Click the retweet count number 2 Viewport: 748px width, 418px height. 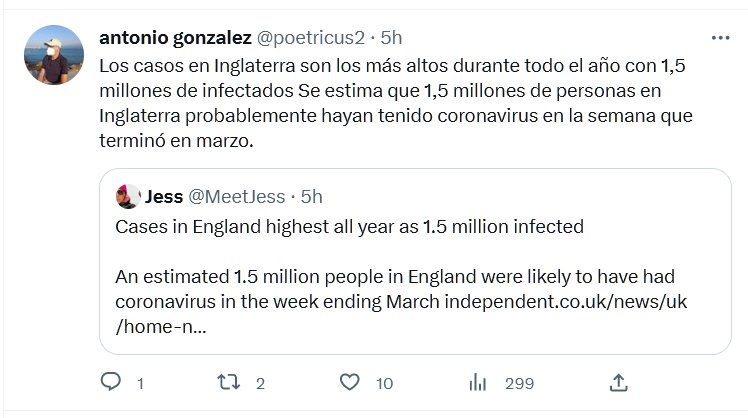260,383
